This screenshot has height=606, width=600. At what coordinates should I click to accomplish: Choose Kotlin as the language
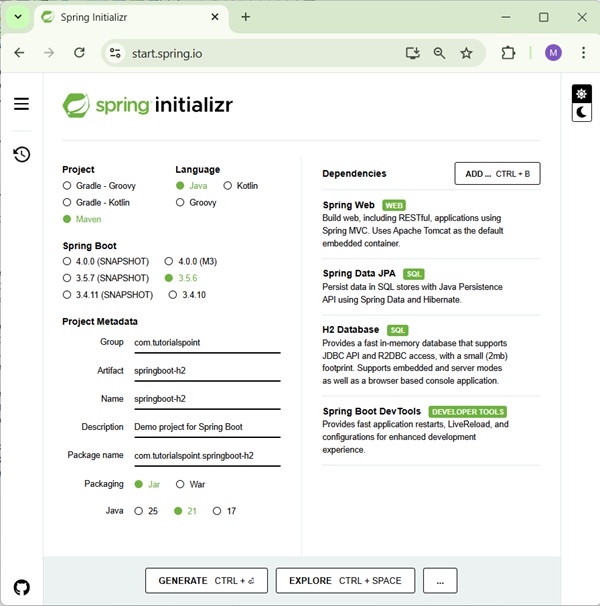228,186
